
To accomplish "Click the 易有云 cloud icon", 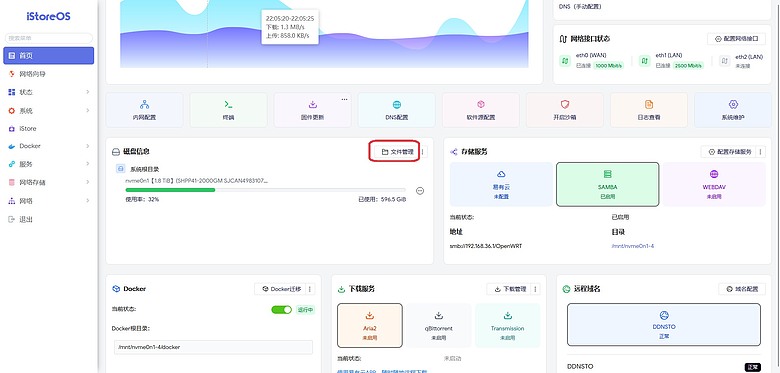I will (x=501, y=174).
